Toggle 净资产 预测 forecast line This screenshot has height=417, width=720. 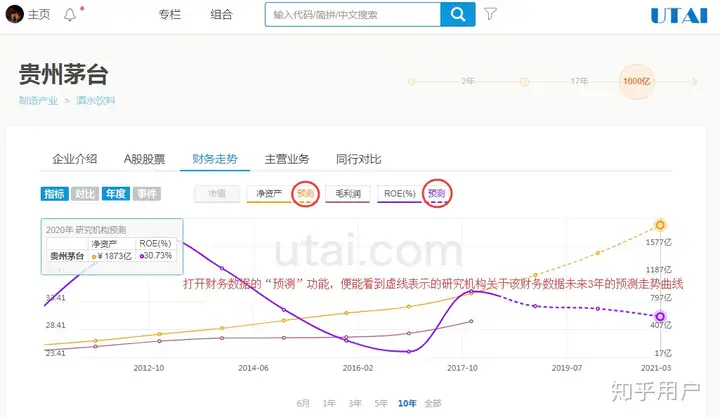(x=305, y=193)
